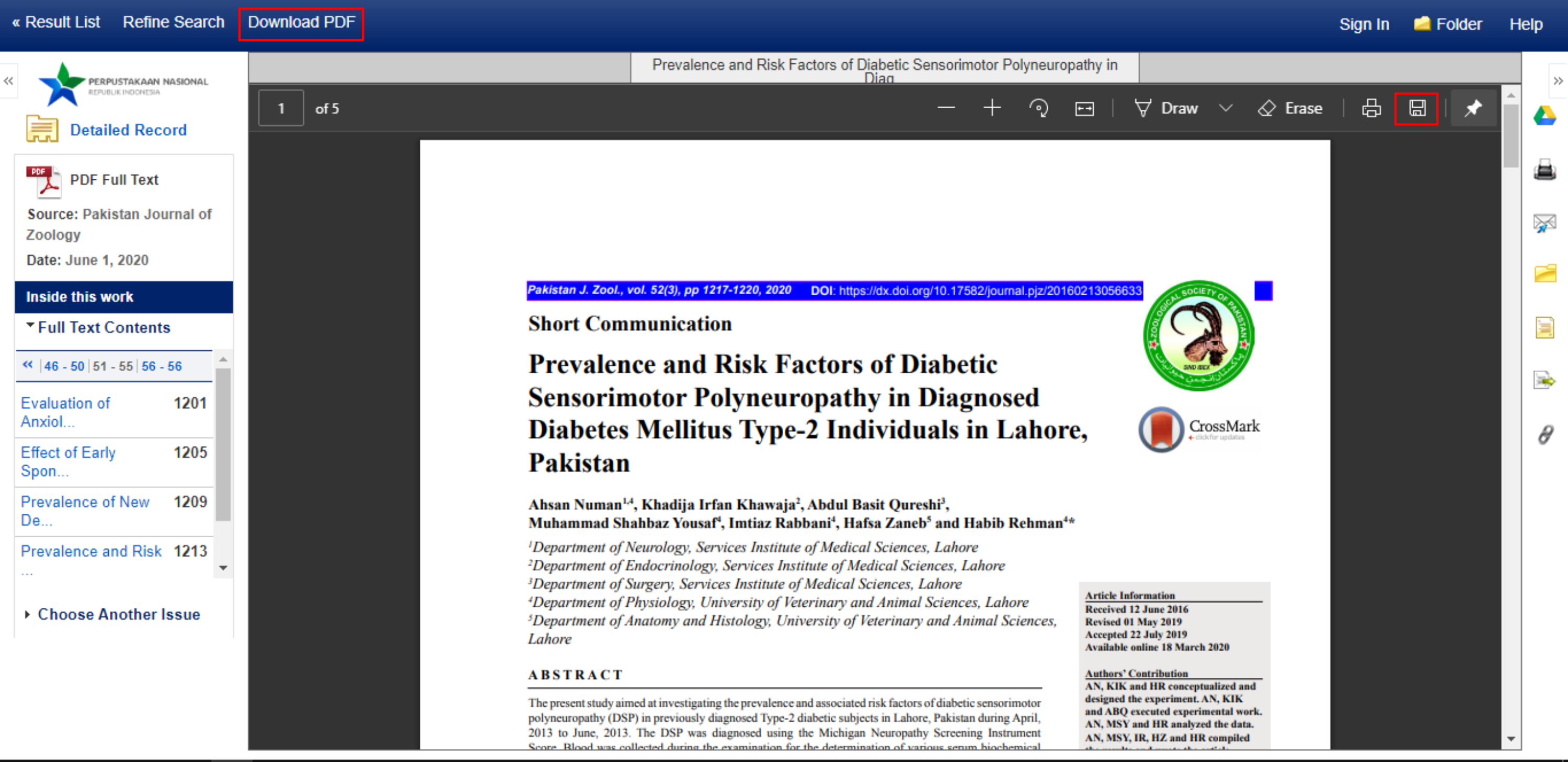This screenshot has width=1568, height=762.
Task: Click the page number input field
Action: [x=281, y=108]
